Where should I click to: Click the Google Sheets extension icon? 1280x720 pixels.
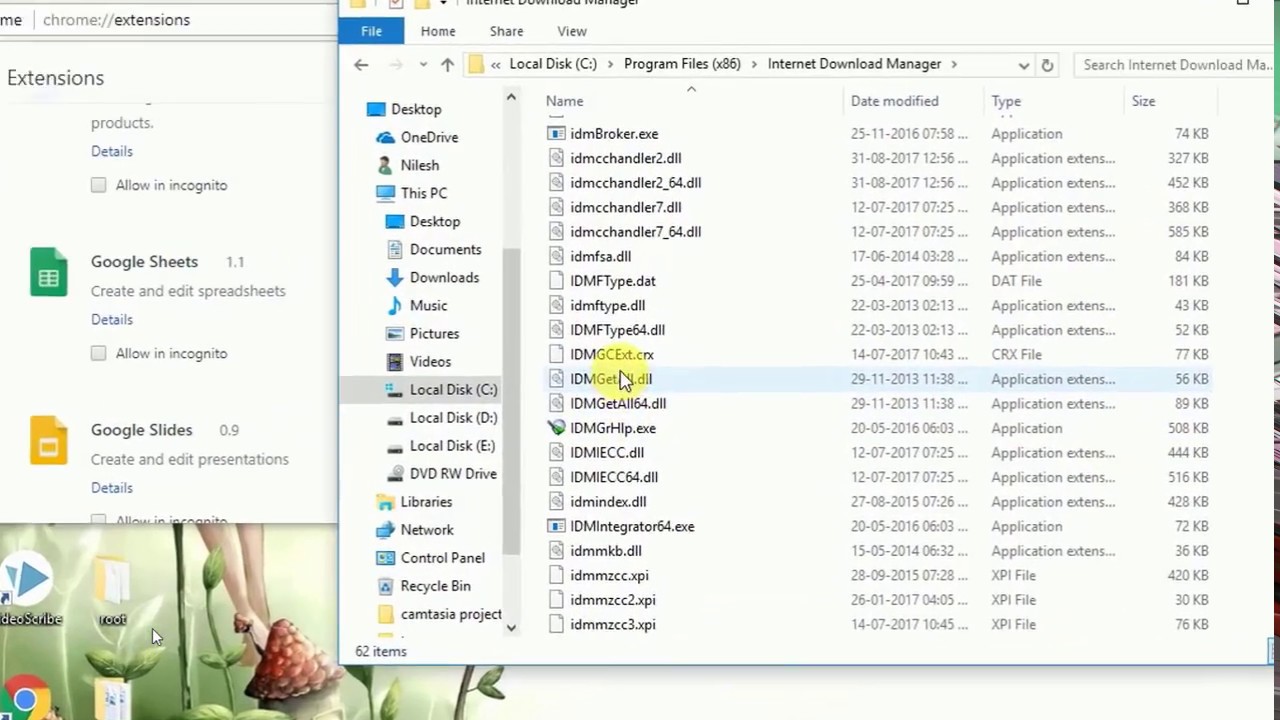click(x=48, y=272)
